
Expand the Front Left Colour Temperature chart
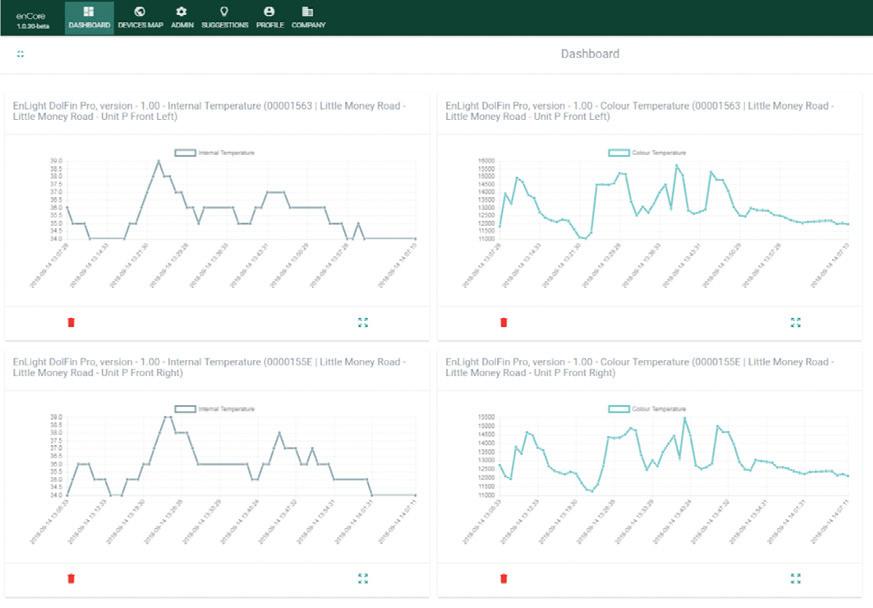pos(796,322)
